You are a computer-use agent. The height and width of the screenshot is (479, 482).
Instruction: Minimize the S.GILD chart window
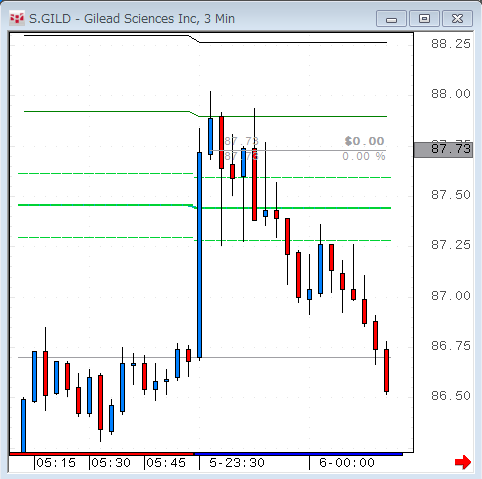[391, 19]
